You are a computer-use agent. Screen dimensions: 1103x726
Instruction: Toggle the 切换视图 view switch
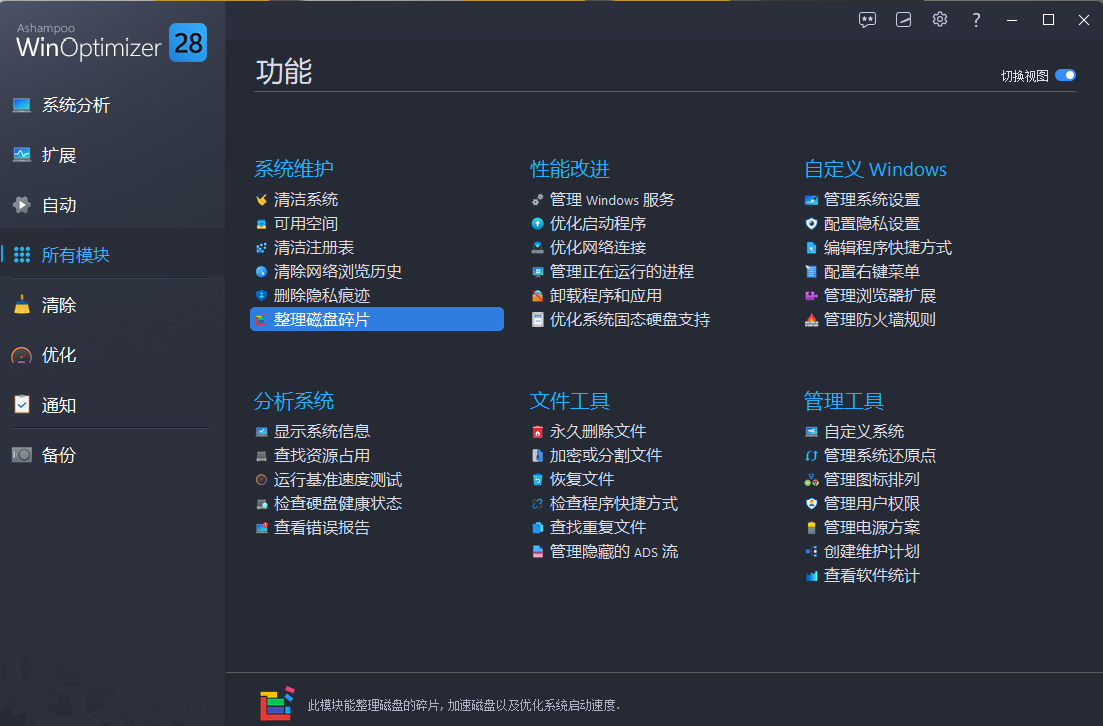[1065, 74]
